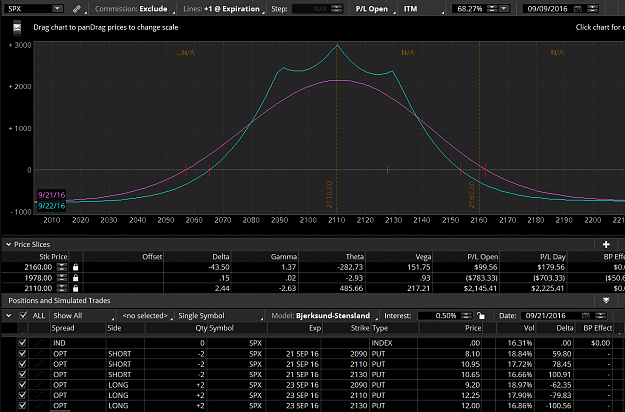Open the Single Symbol dropdown

(x=220, y=316)
